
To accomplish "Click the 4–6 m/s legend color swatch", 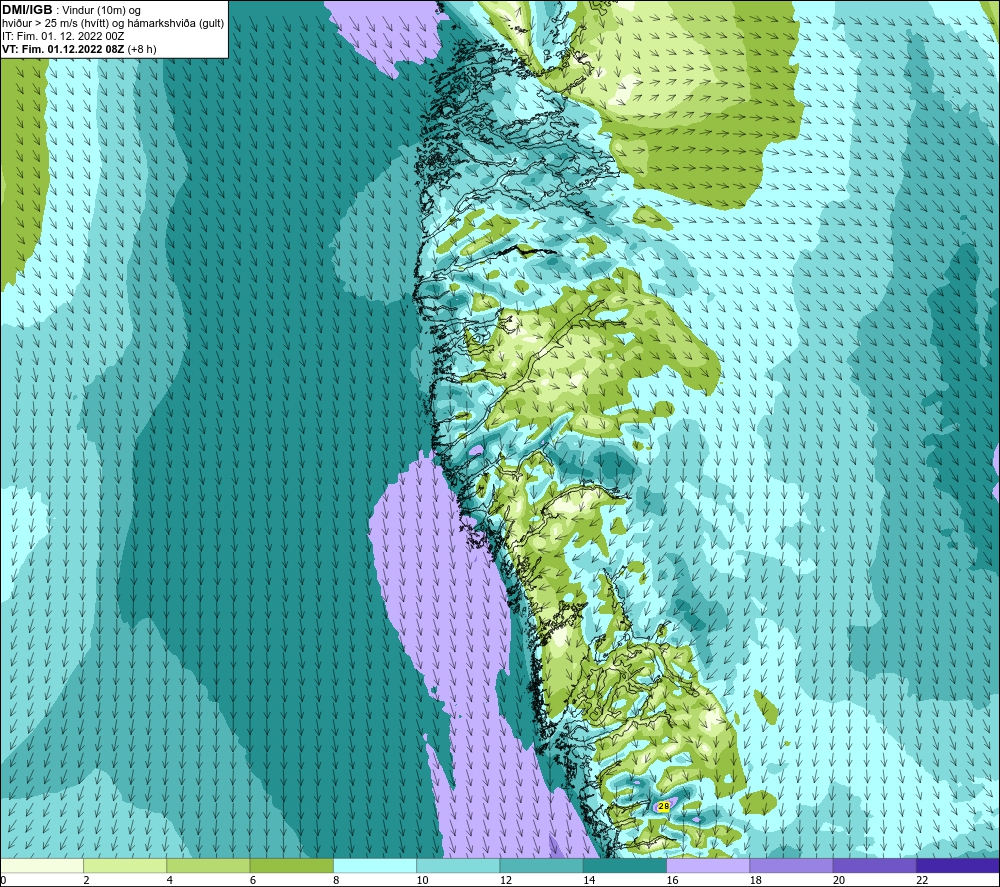I will (209, 866).
